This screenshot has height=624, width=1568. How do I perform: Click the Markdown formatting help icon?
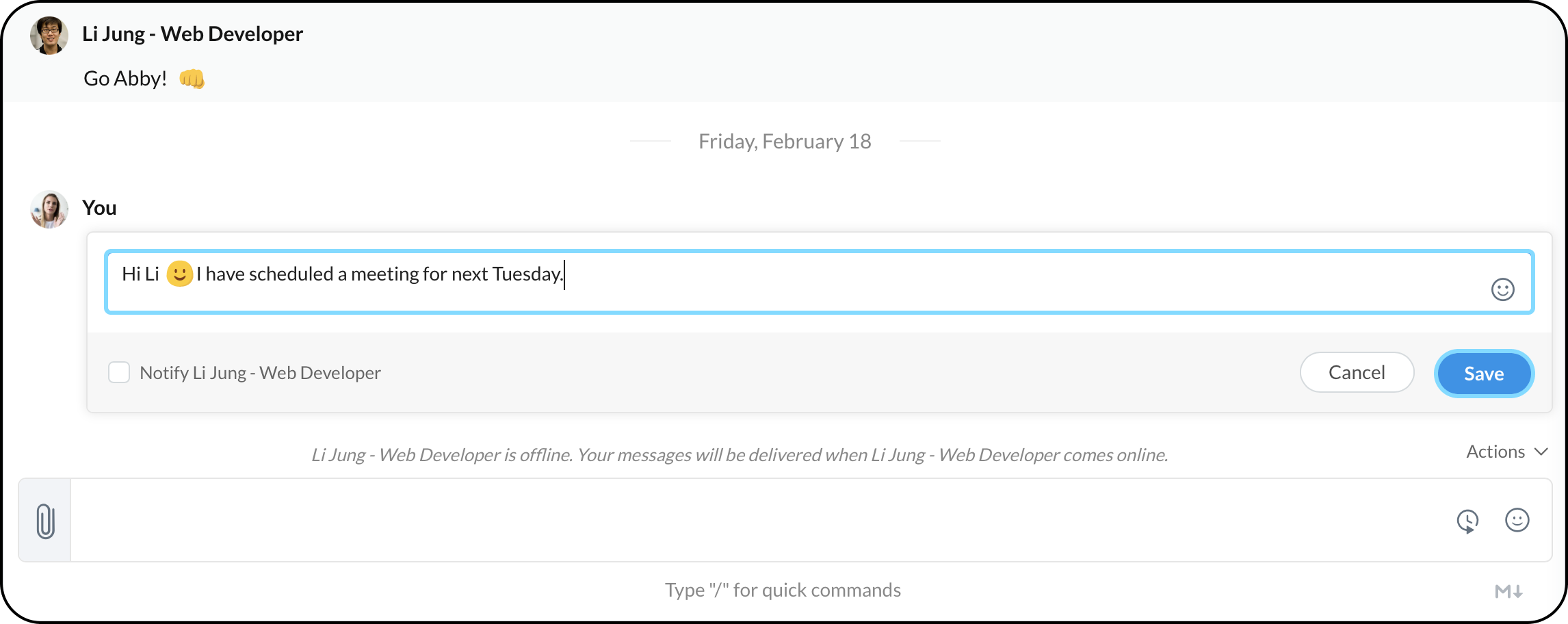1508,591
